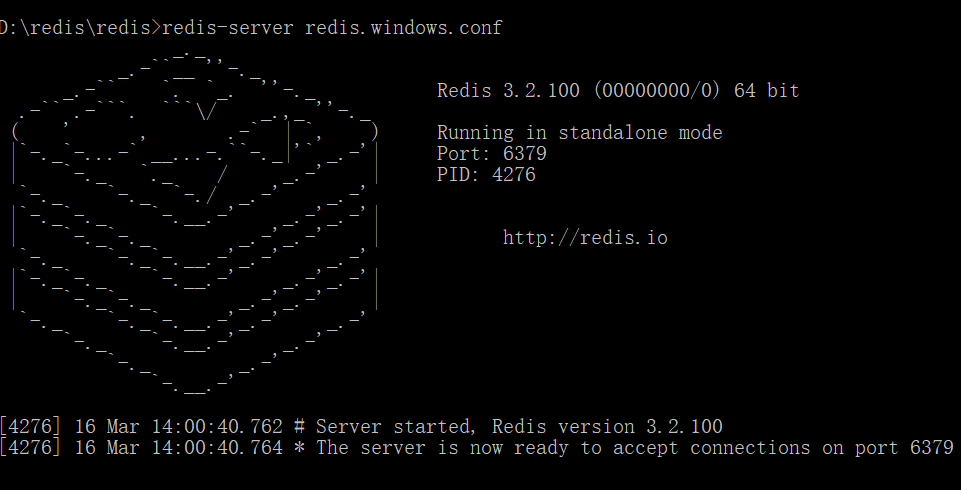961x490 pixels.
Task: Click 'Redis version 3.2.100' in log line
Action: [607, 426]
